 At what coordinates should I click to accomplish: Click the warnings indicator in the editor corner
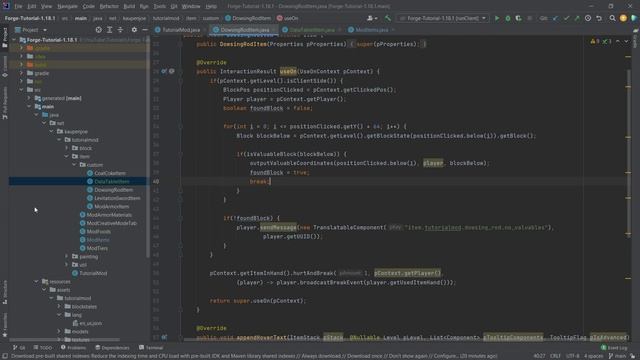[596, 41]
